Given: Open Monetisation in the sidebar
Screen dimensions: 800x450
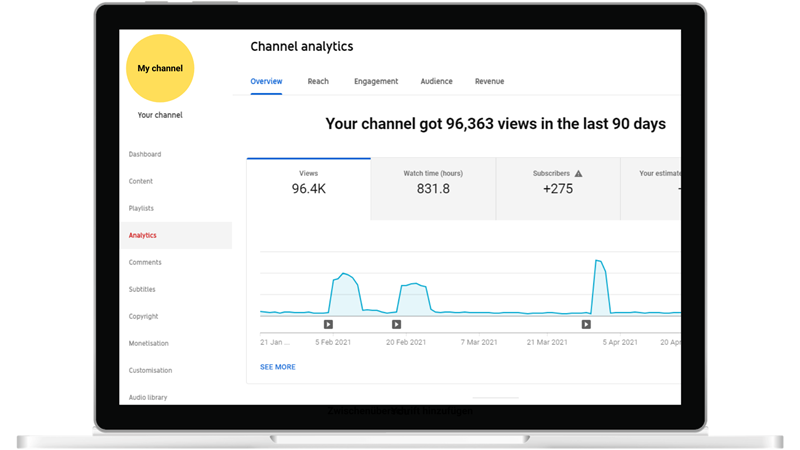Looking at the screenshot, I should (148, 343).
